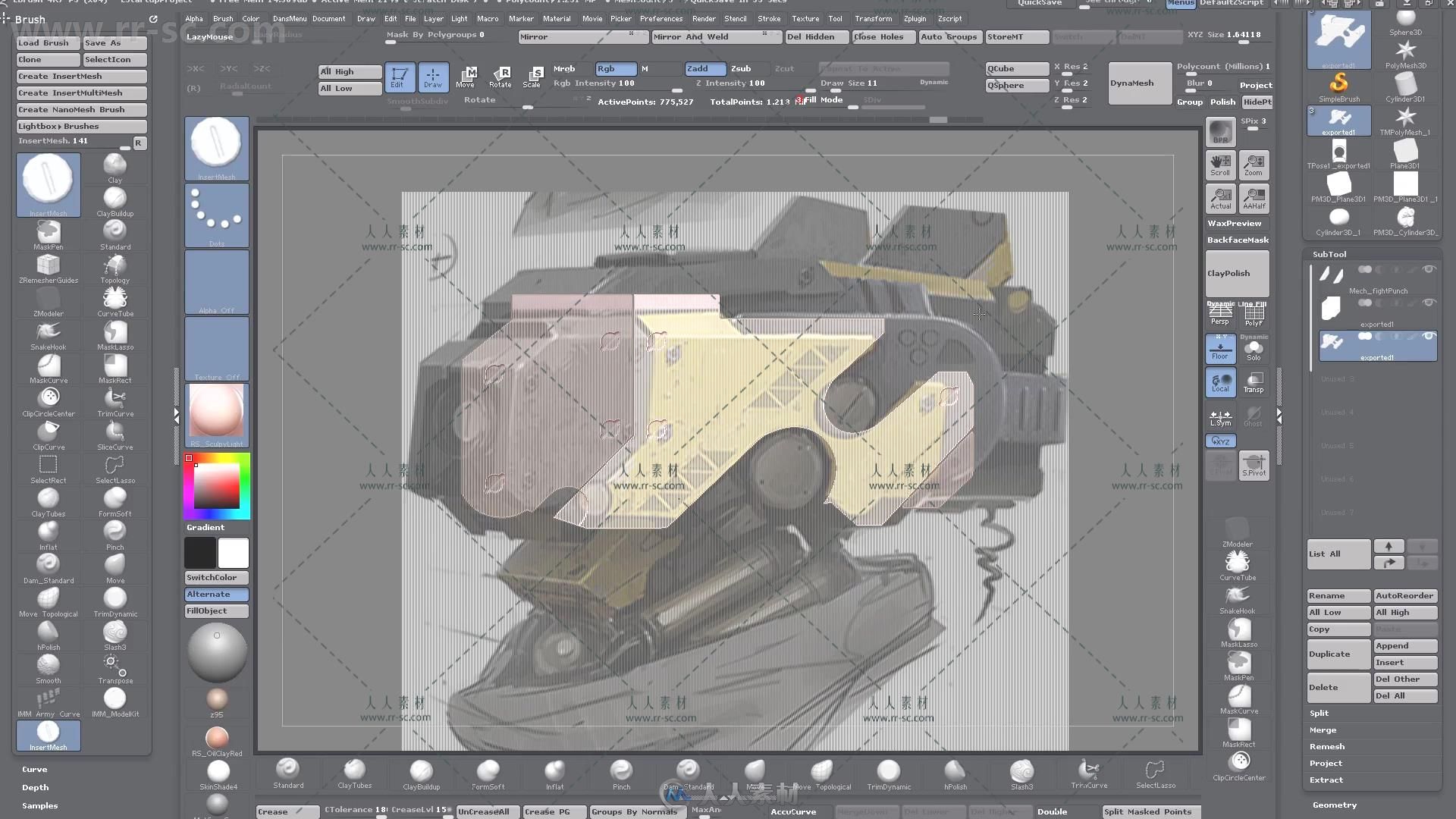Click the white secondary color swatch
This screenshot has height=819, width=1456.
pos(234,553)
